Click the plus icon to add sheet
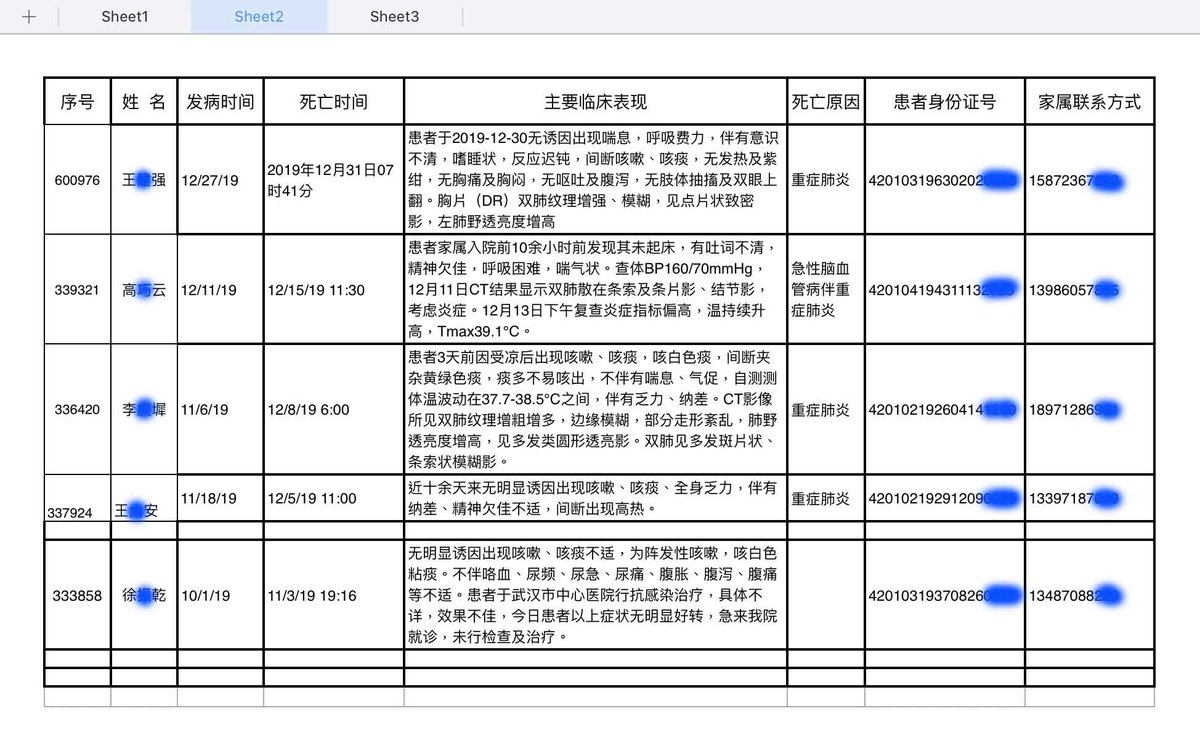 pyautogui.click(x=29, y=17)
